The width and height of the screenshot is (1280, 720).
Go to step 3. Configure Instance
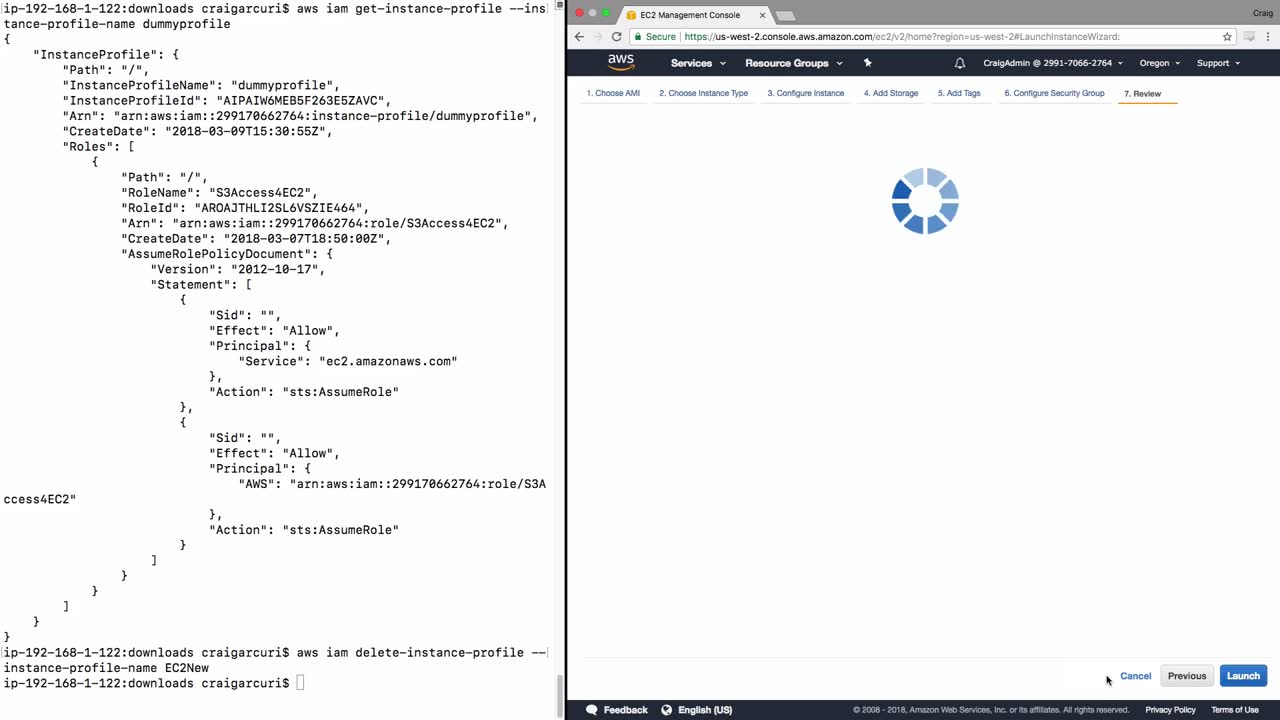806,93
